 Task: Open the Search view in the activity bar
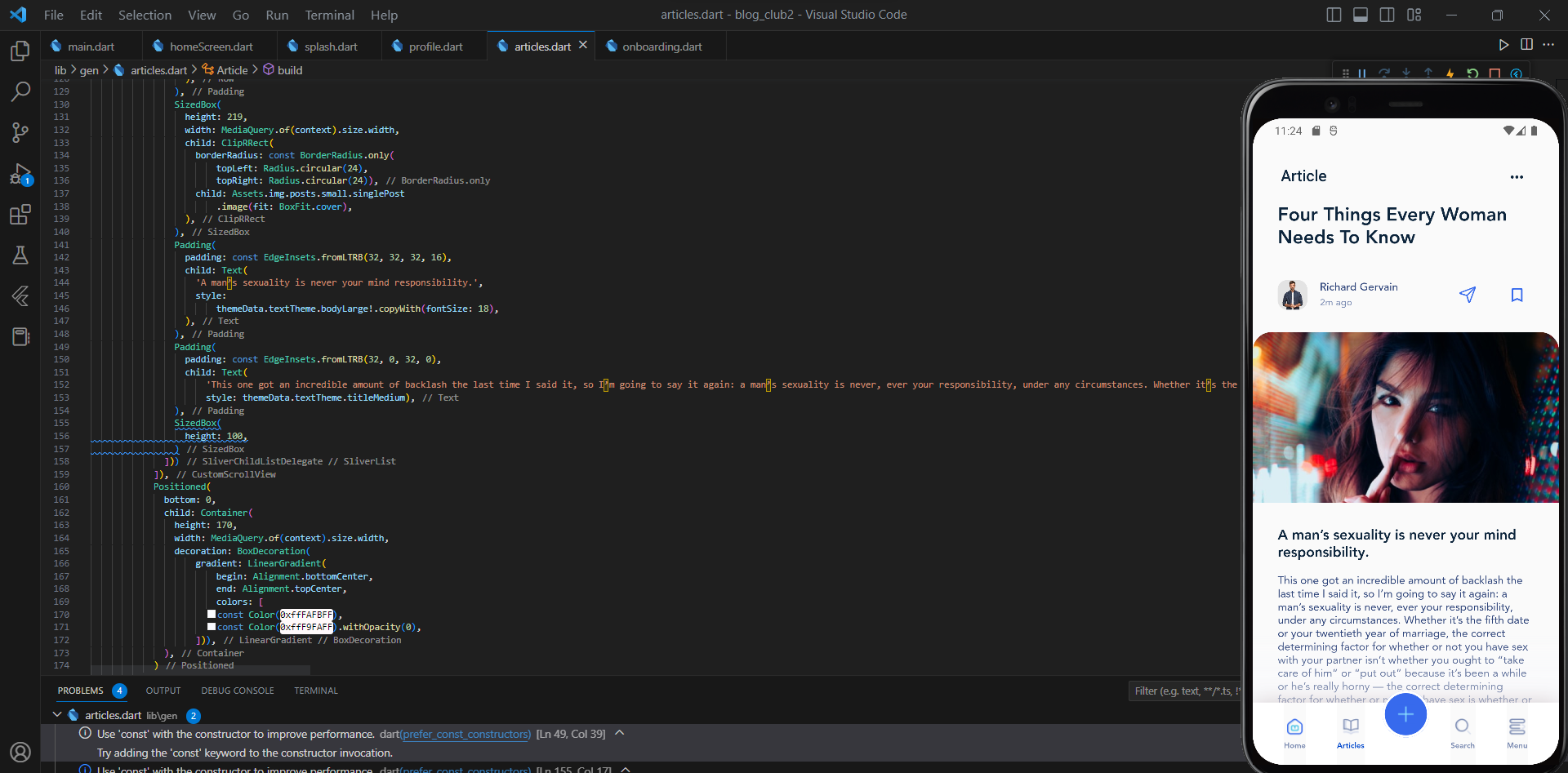click(20, 91)
